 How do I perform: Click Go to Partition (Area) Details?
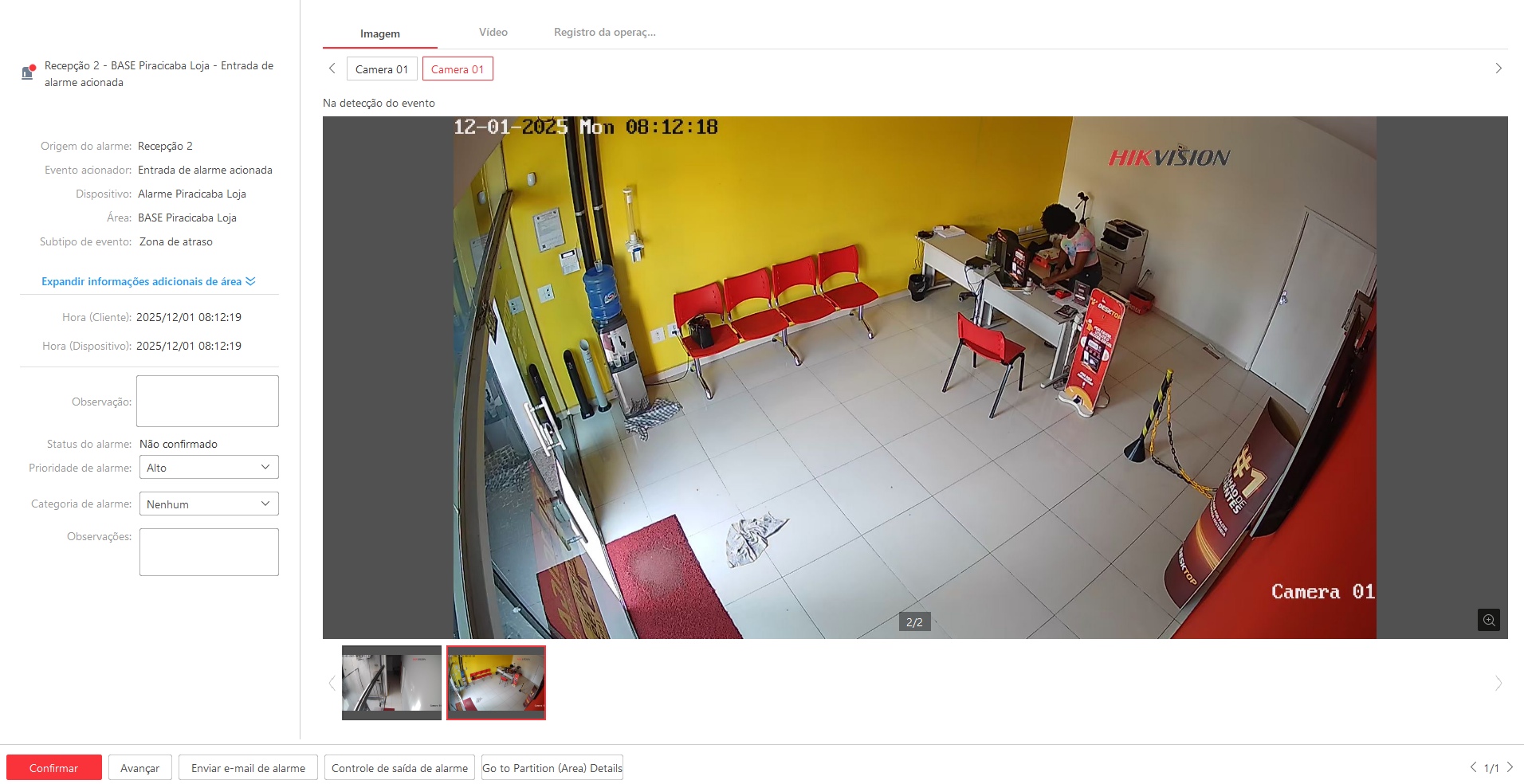pyautogui.click(x=552, y=768)
